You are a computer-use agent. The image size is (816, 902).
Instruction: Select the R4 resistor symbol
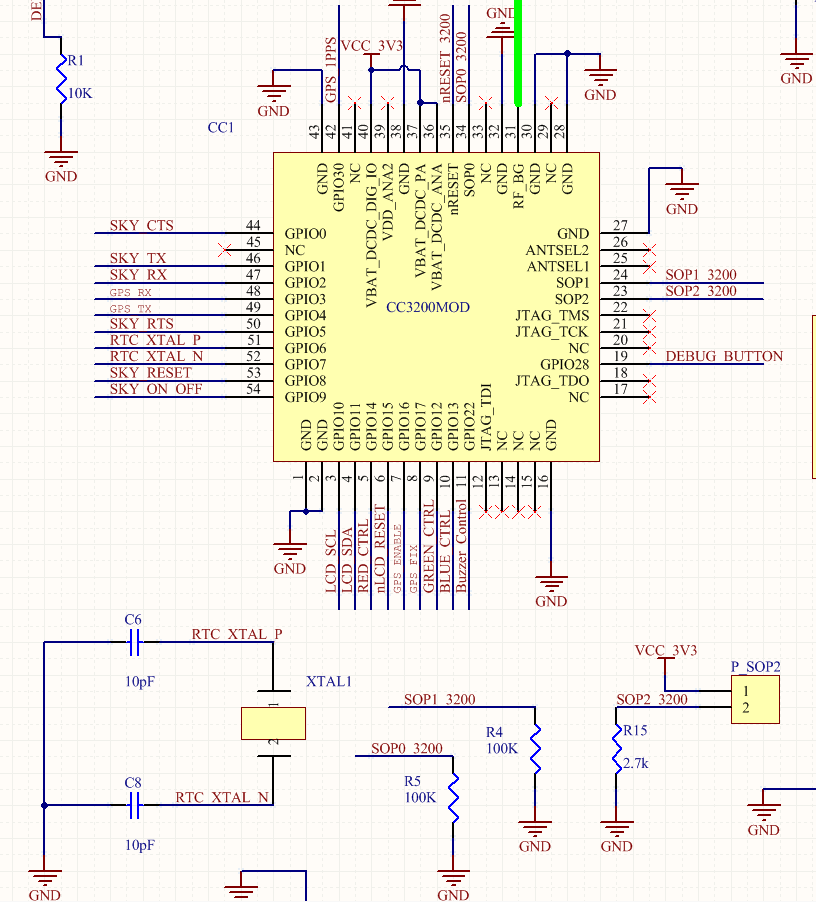click(x=535, y=748)
